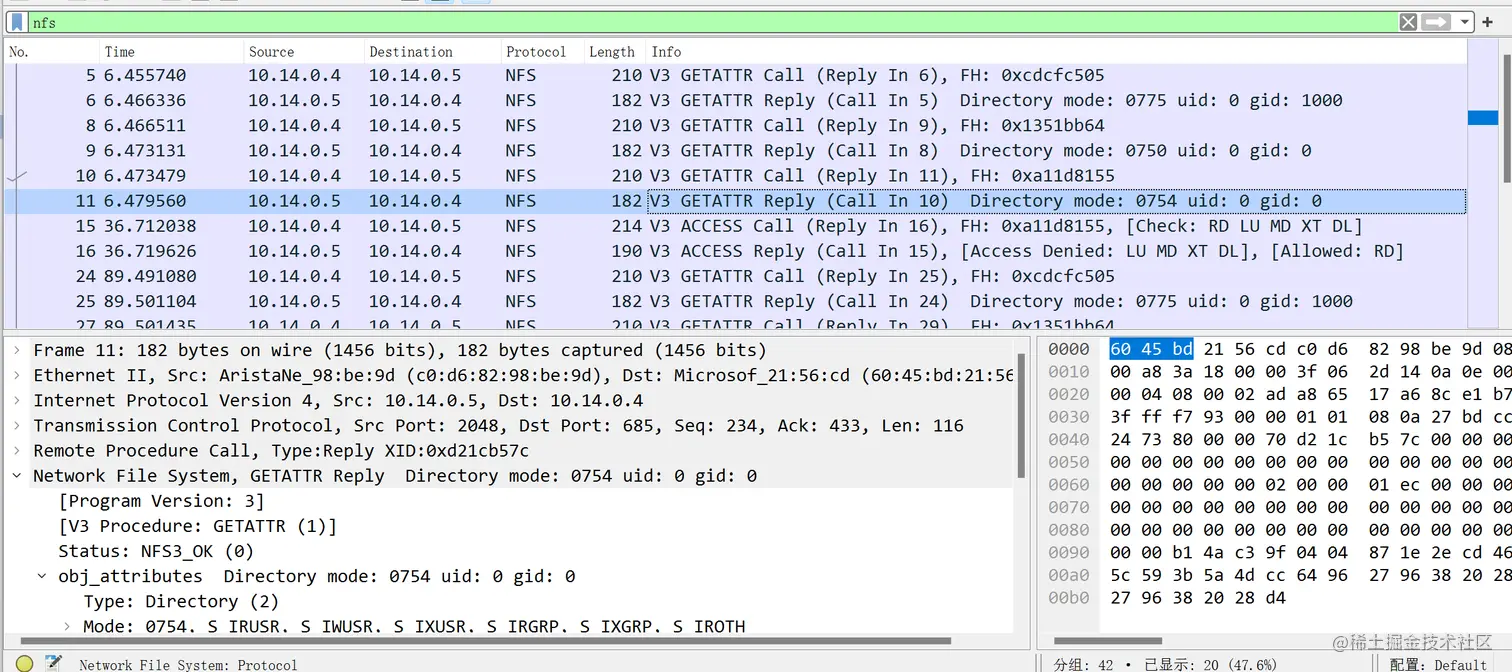1512x672 pixels.
Task: Click the hex row at offset 0090
Action: pos(1279,552)
